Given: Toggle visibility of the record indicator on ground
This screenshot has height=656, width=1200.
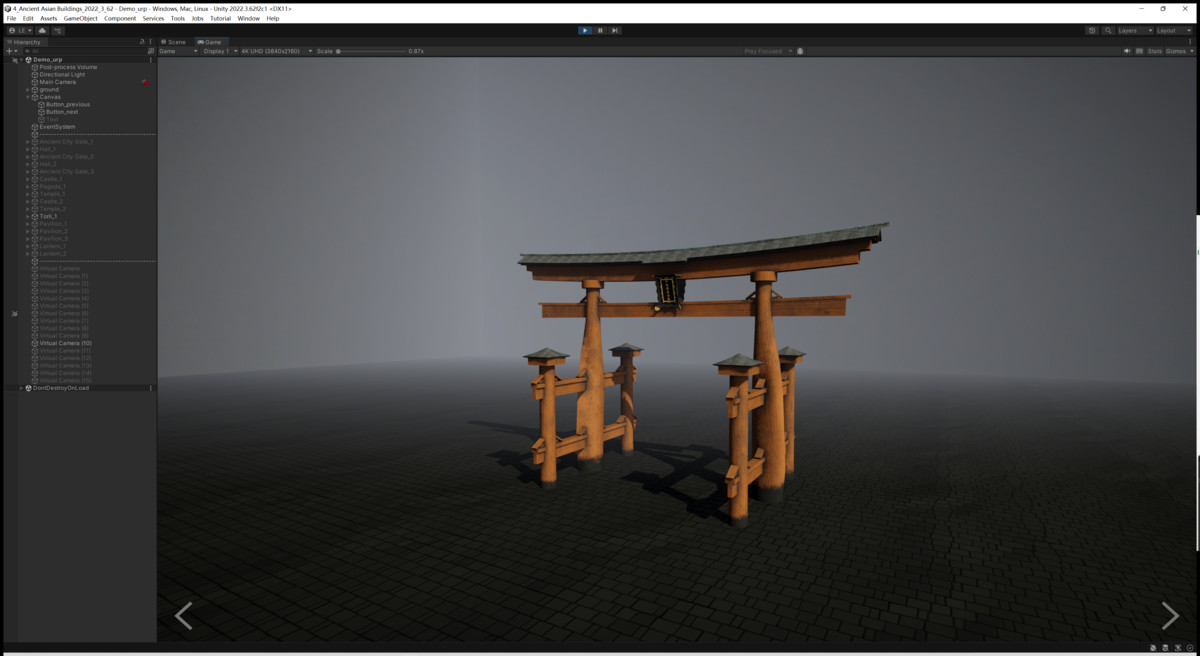Looking at the screenshot, I should click(x=144, y=84).
